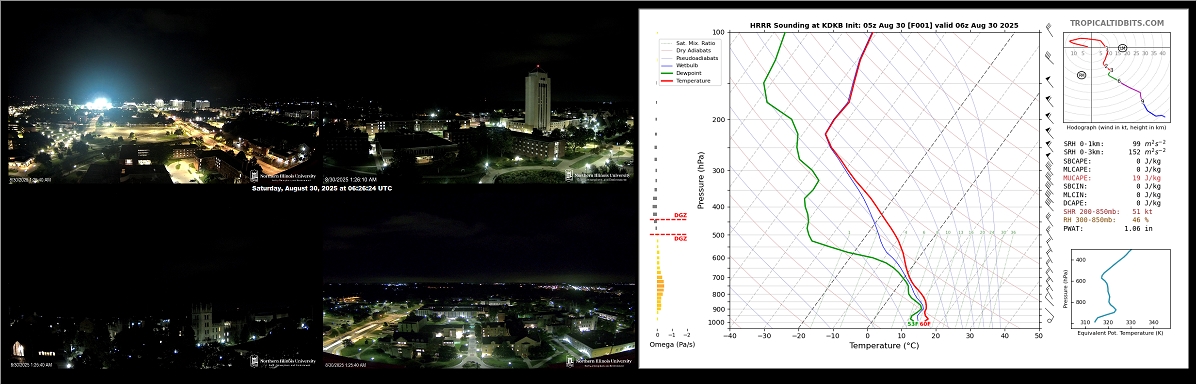Click the NIU logo in tower webcam

coord(598,175)
